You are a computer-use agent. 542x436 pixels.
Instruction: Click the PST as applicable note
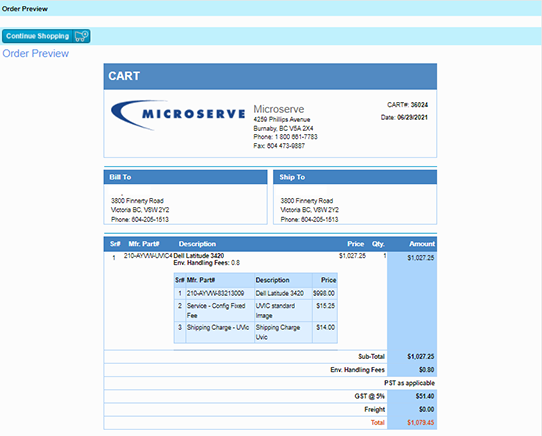coord(409,383)
